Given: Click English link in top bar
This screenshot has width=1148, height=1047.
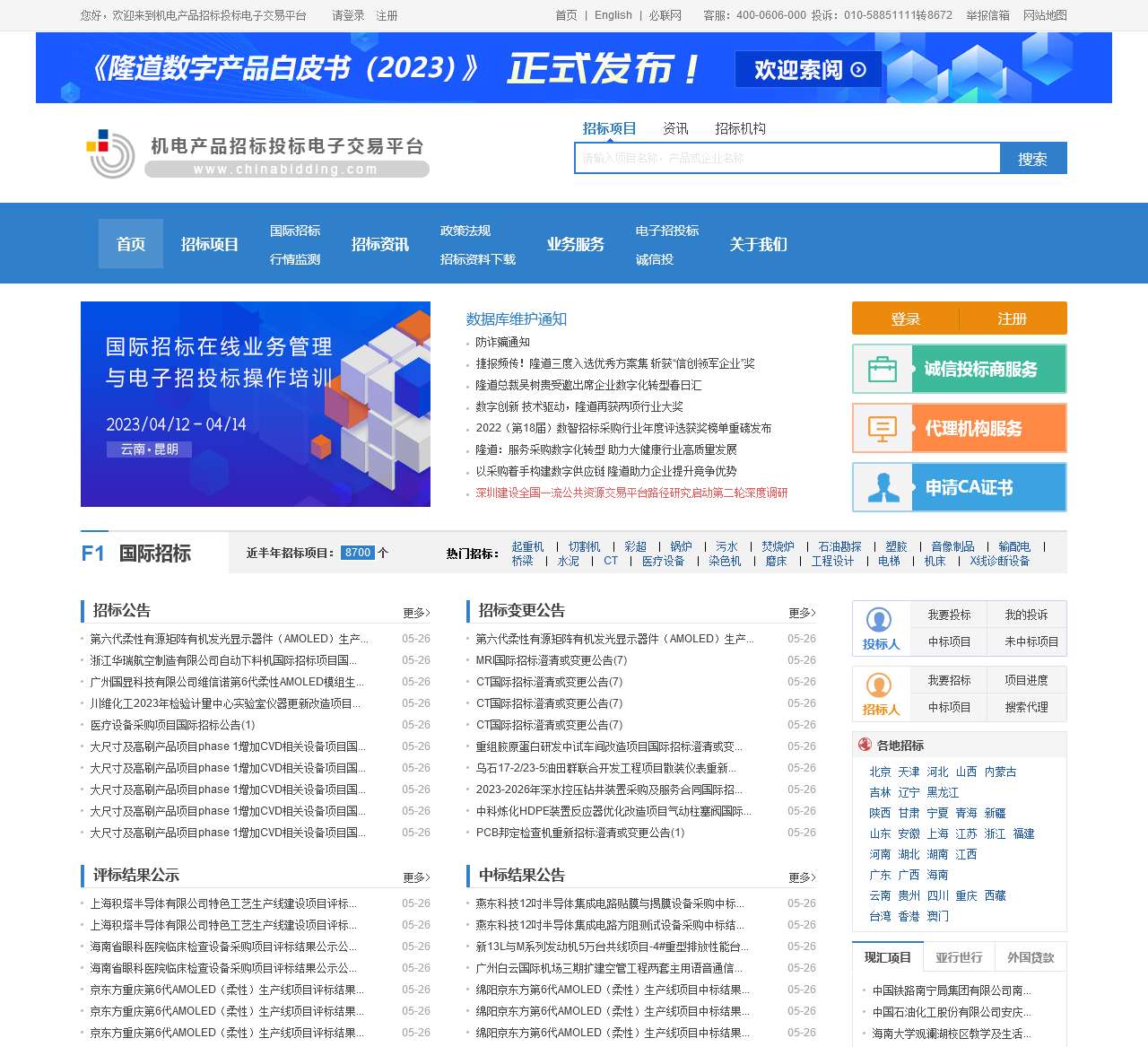Looking at the screenshot, I should tap(613, 15).
